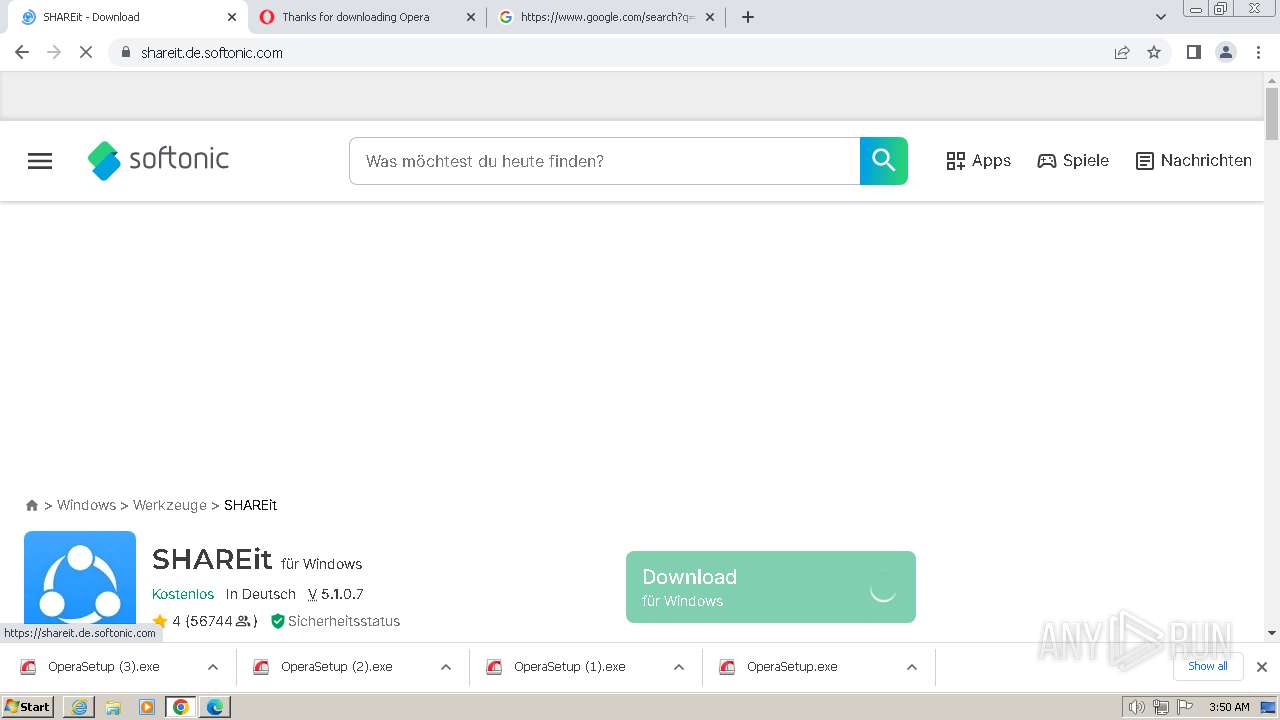
Task: Click the Kostenlos label
Action: (183, 594)
